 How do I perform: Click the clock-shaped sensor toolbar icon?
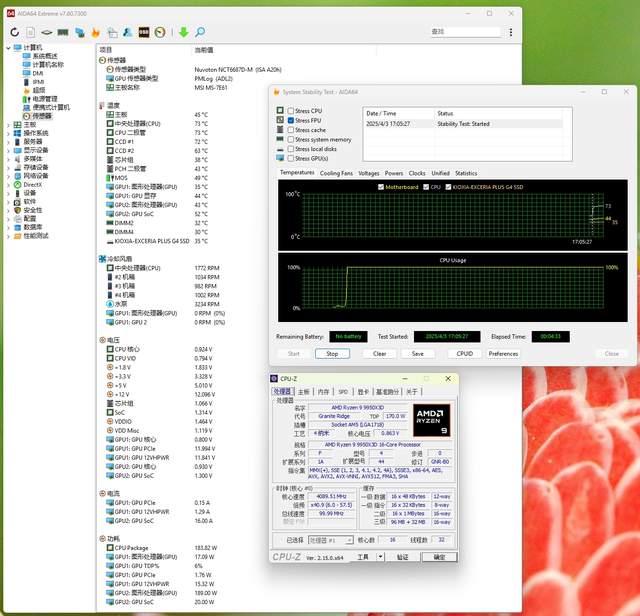161,32
